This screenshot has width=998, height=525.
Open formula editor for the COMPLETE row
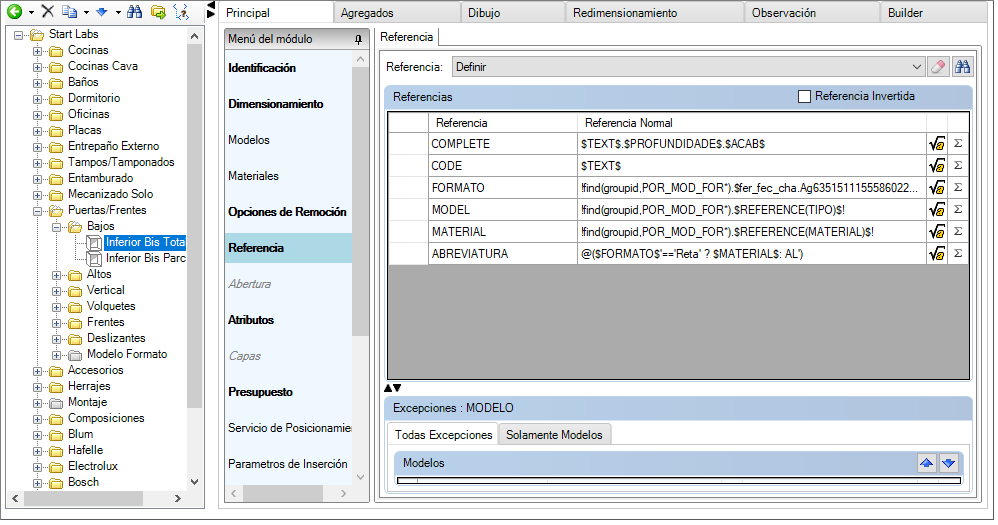(x=937, y=144)
